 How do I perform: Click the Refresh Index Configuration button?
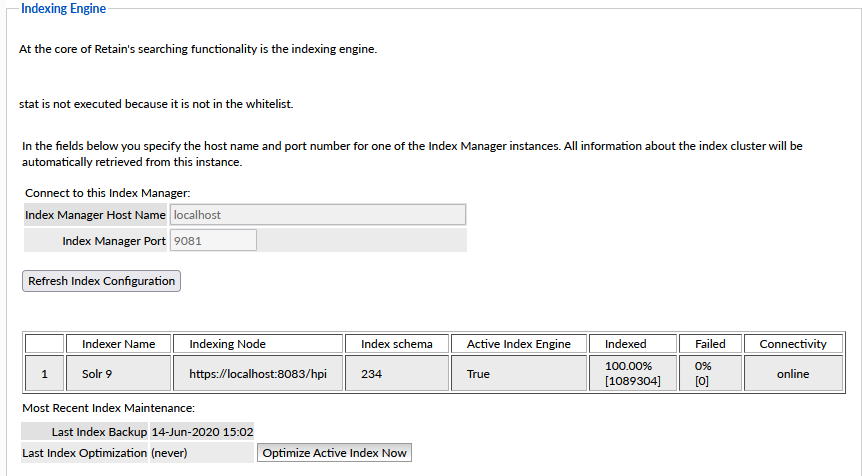101,281
